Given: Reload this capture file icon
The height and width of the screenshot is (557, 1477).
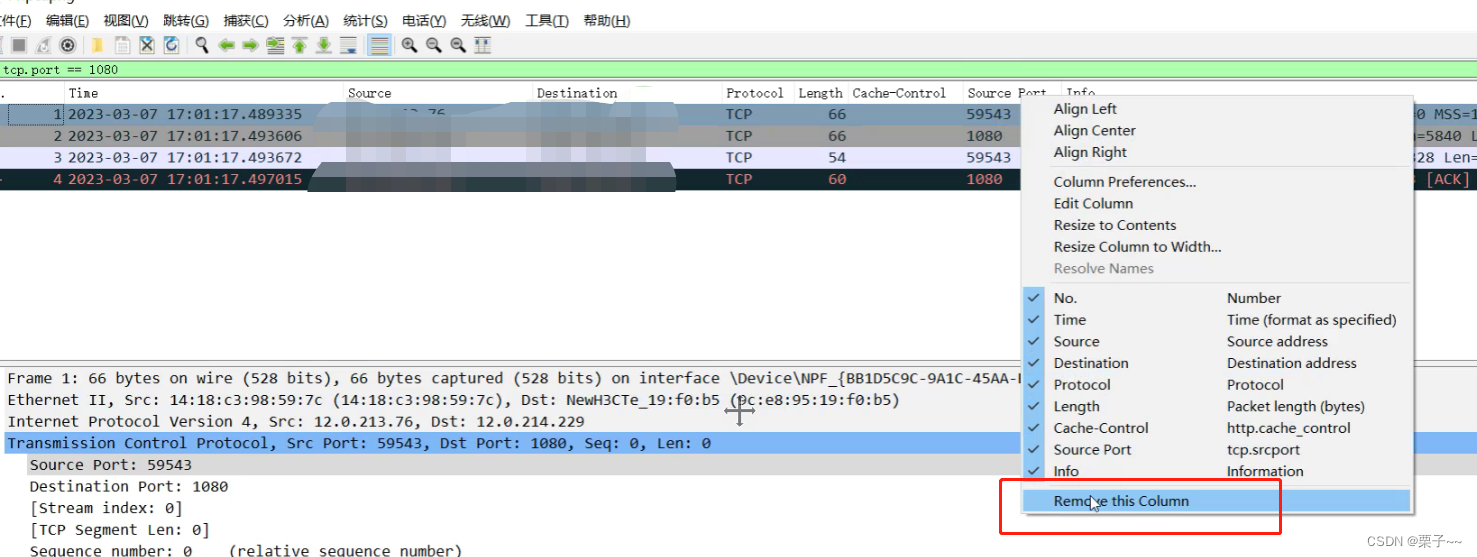Looking at the screenshot, I should pyautogui.click(x=171, y=45).
